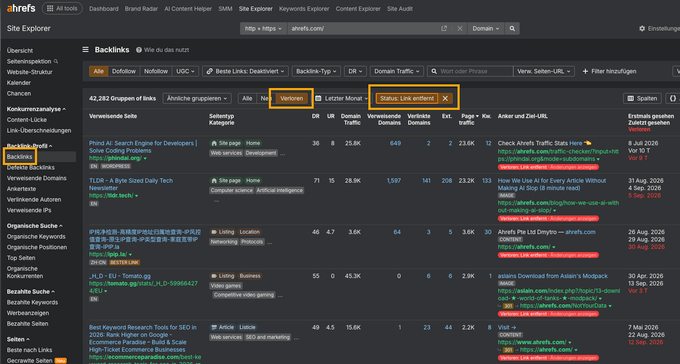Click the Spalten columns button
The height and width of the screenshot is (364, 680).
point(642,98)
